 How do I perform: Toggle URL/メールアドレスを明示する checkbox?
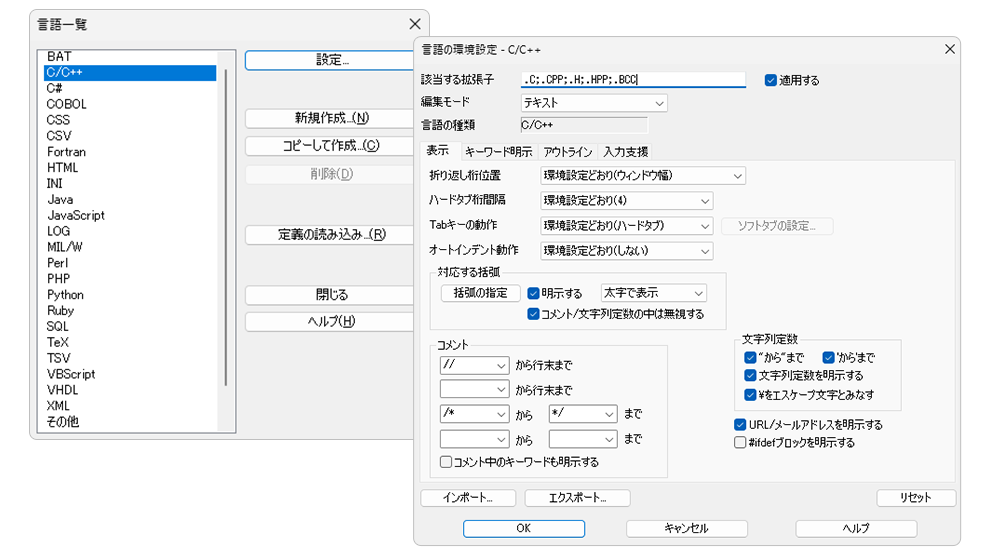click(x=741, y=425)
